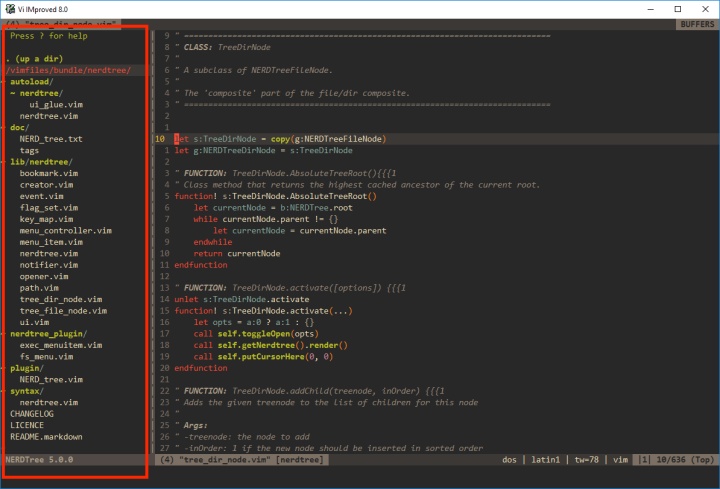Open menu_controller.vim in the tree
This screenshot has height=489, width=720.
coord(66,231)
